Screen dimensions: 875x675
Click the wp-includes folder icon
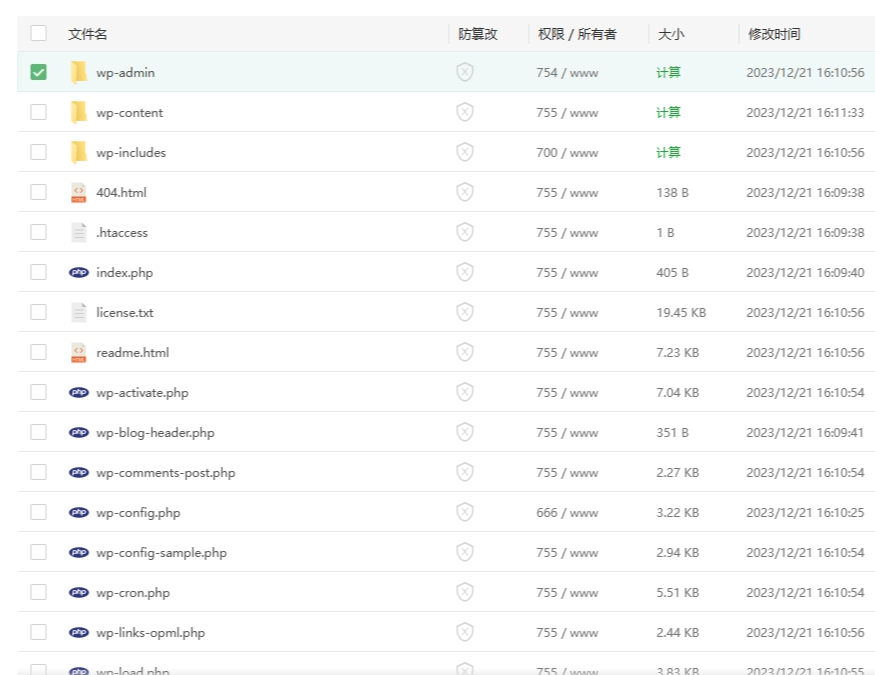tap(79, 152)
